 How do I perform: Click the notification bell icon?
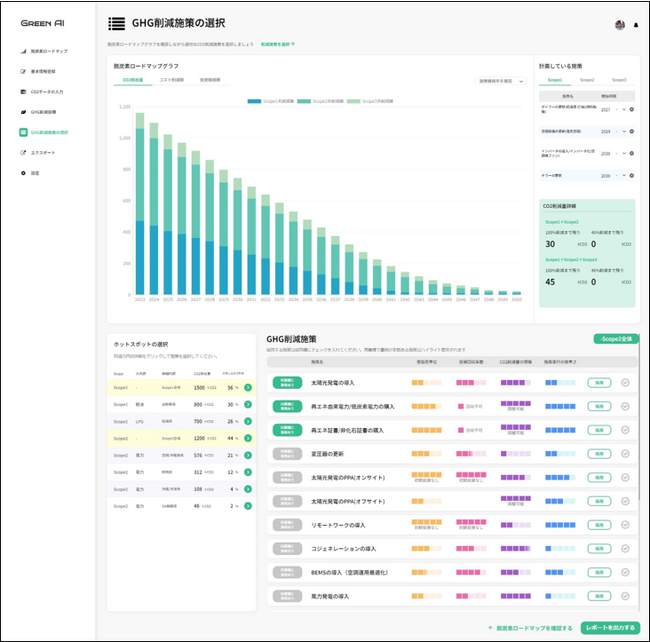click(636, 25)
